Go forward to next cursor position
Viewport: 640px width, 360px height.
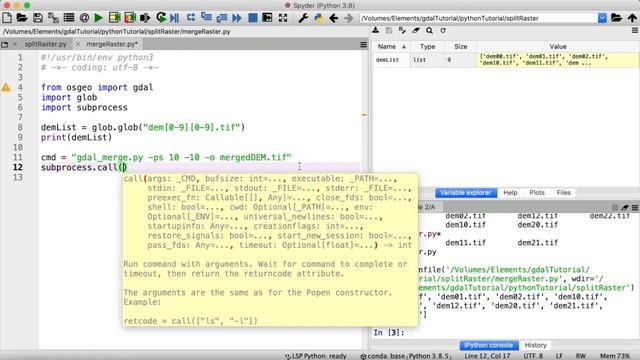[348, 18]
